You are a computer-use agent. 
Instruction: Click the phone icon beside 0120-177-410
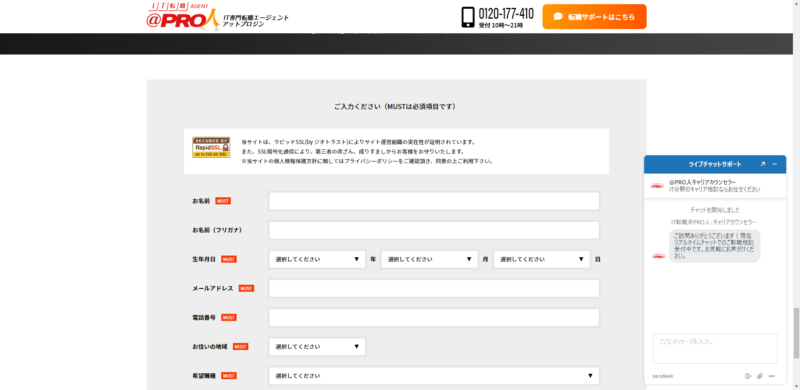(468, 17)
